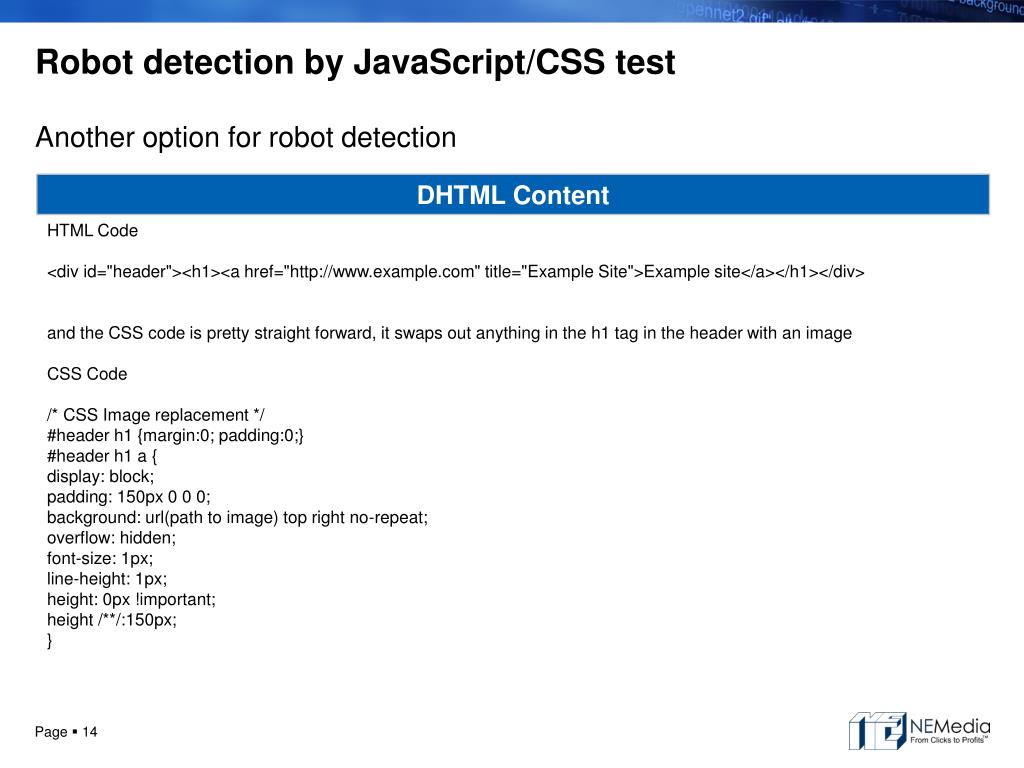Click the '#header h1 {margin:0; padding:0;}' line
The height and width of the screenshot is (768, 1024).
[175, 435]
